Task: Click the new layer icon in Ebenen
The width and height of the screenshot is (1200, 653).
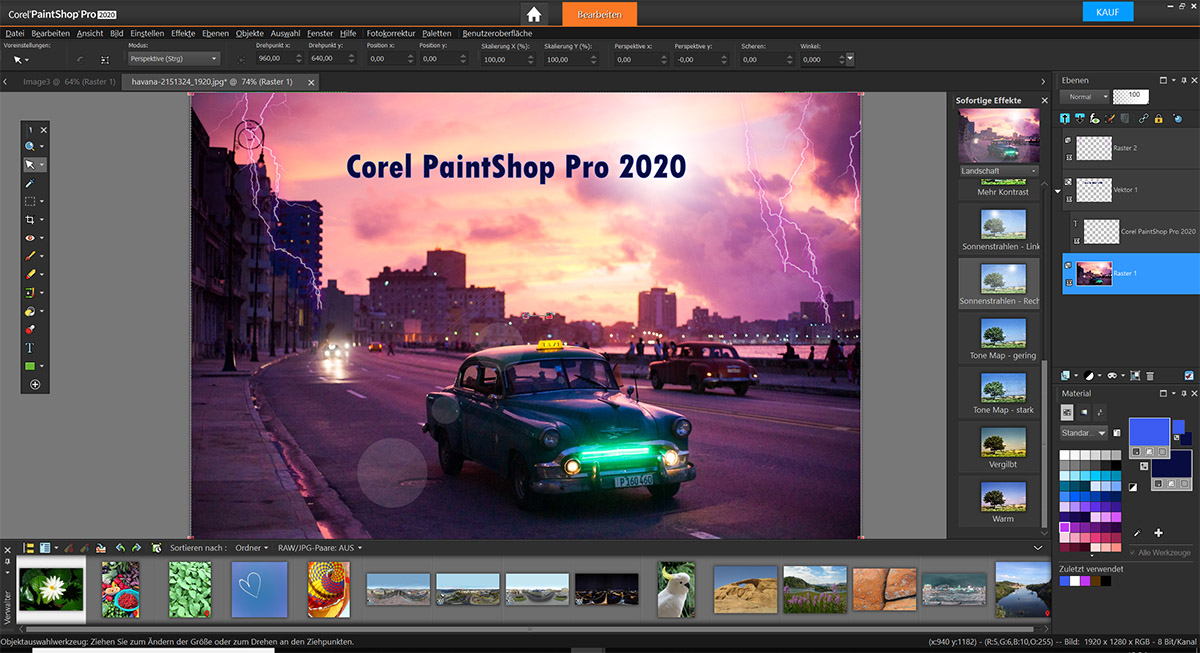Action: tap(1066, 375)
